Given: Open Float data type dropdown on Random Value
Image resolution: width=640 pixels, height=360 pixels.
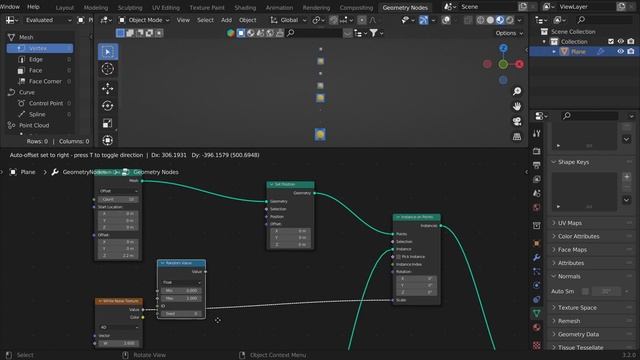Looking at the screenshot, I should tap(181, 282).
